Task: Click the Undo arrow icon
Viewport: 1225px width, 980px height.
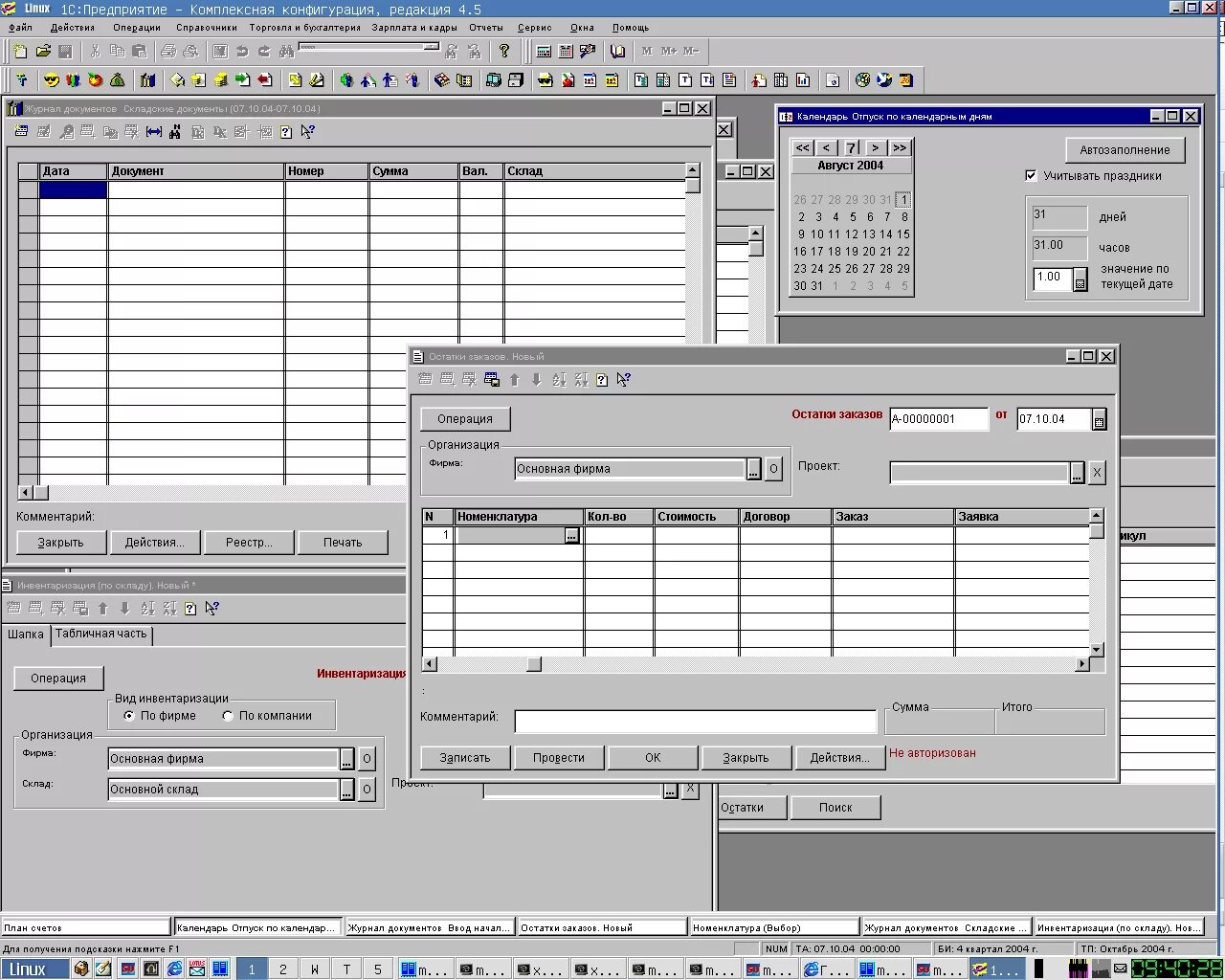Action: point(242,51)
